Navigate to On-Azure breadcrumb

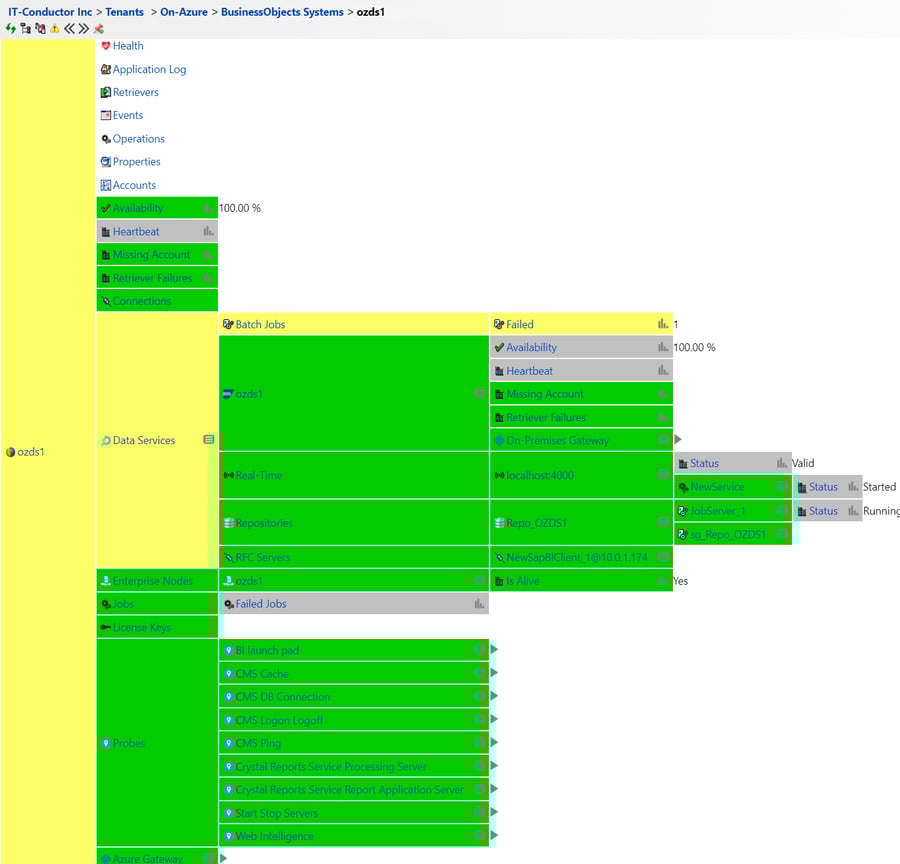click(x=184, y=11)
